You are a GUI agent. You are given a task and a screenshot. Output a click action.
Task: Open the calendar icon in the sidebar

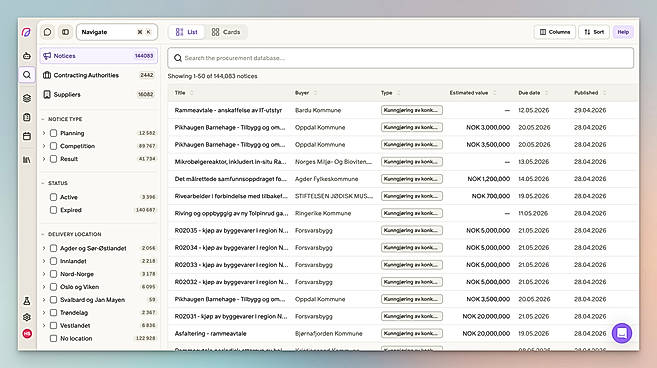click(27, 136)
